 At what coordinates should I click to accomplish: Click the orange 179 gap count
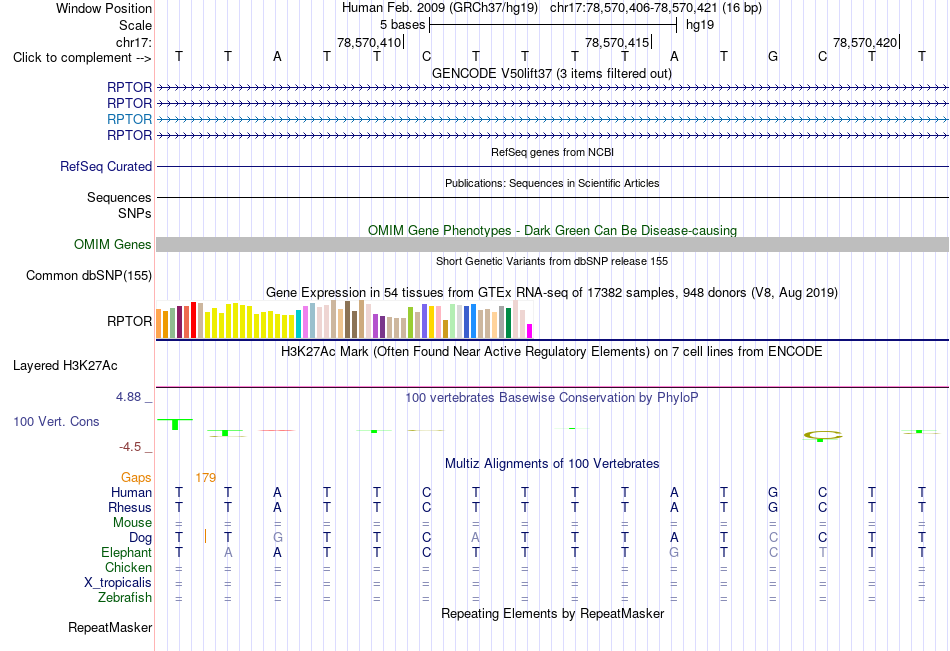pyautogui.click(x=205, y=478)
